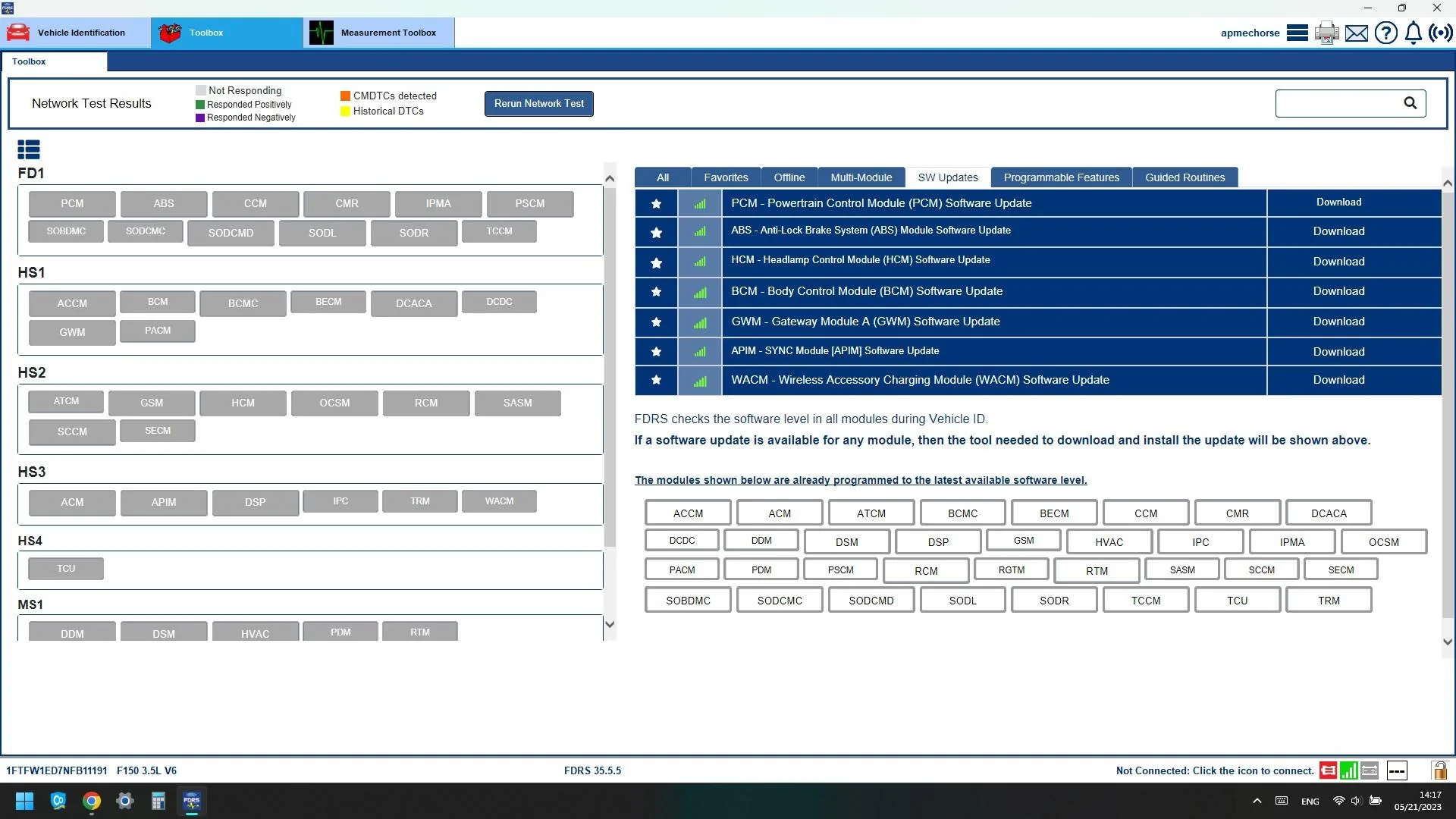Click the printer icon to print results
Screen dimensions: 1456x819
1326,33
